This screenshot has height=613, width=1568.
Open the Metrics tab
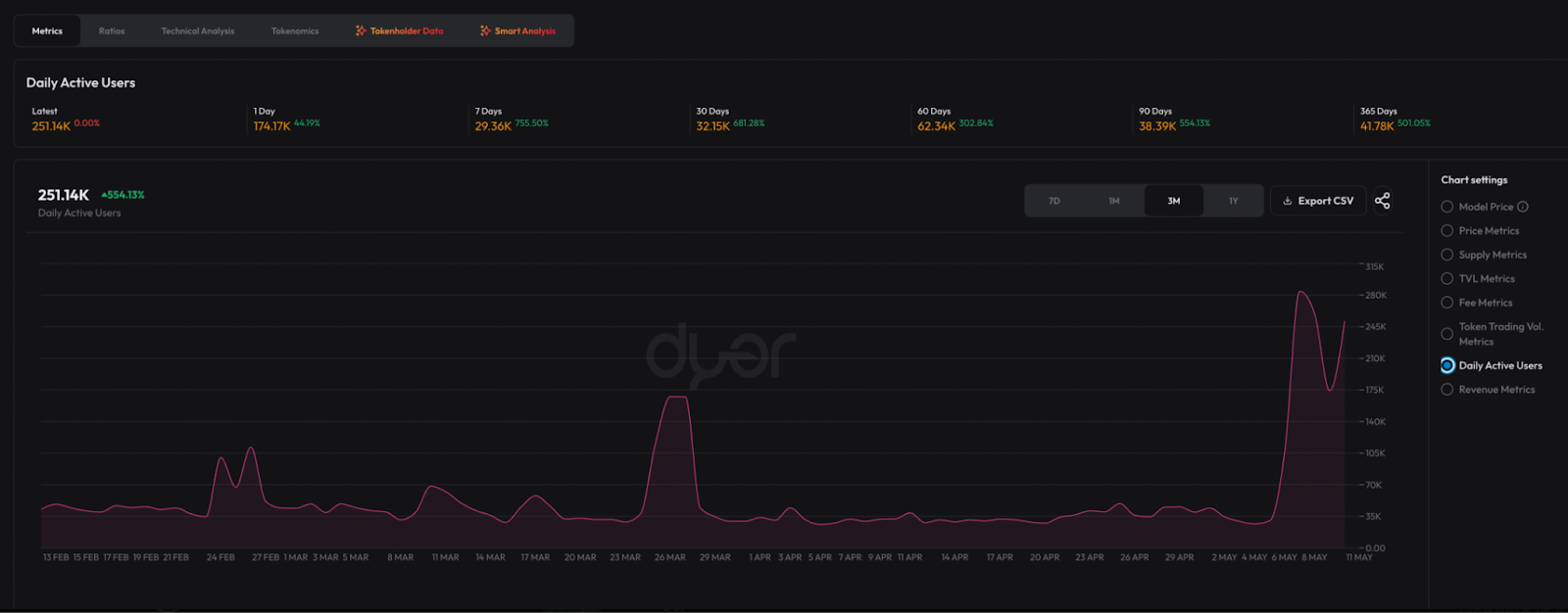(x=47, y=31)
